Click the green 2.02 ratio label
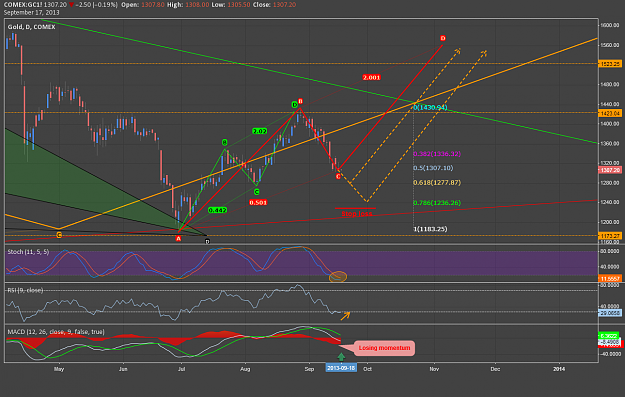This screenshot has height=397, width=625. tap(259, 131)
